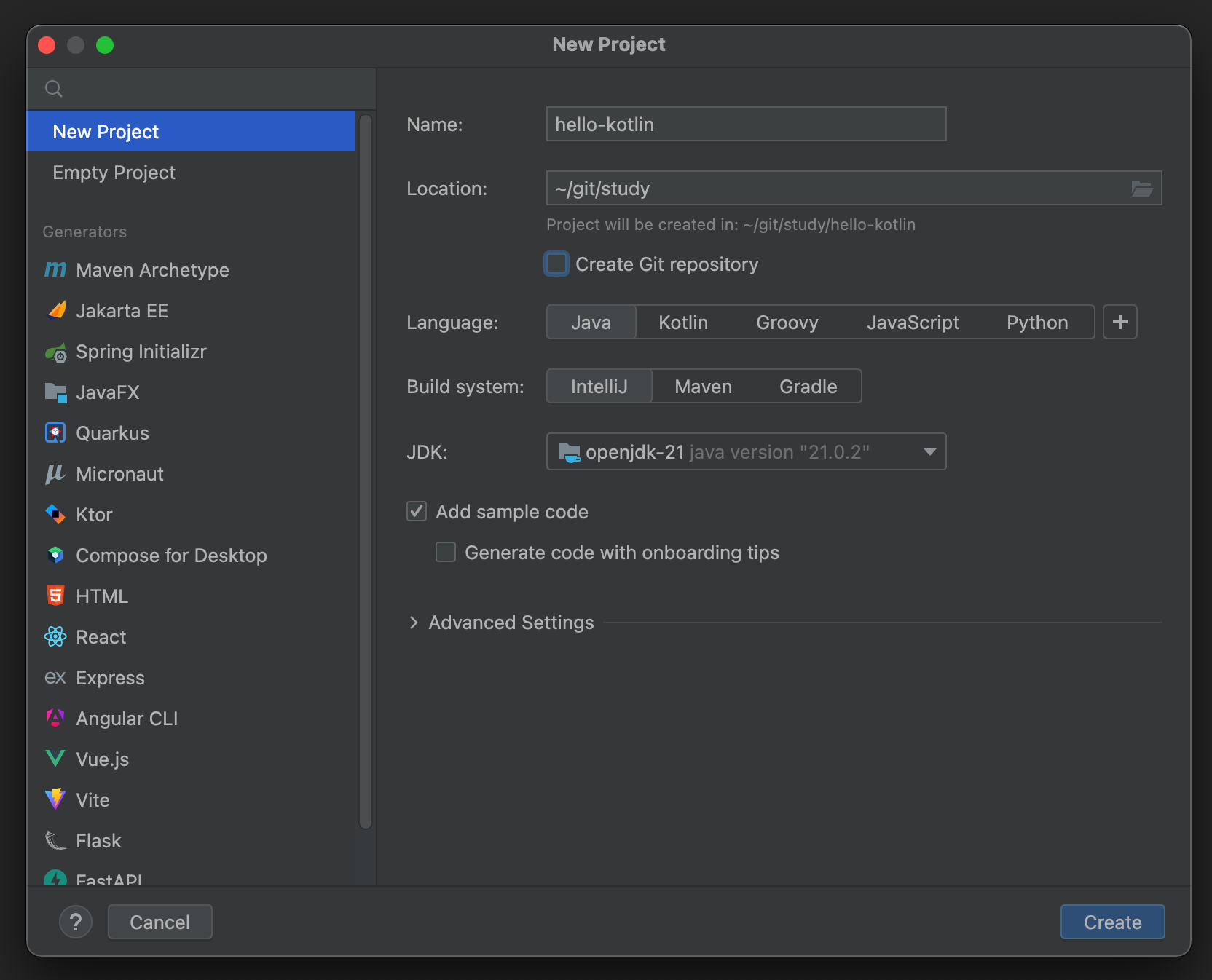The image size is (1212, 980).
Task: Browse location with the folder icon
Action: click(1141, 189)
